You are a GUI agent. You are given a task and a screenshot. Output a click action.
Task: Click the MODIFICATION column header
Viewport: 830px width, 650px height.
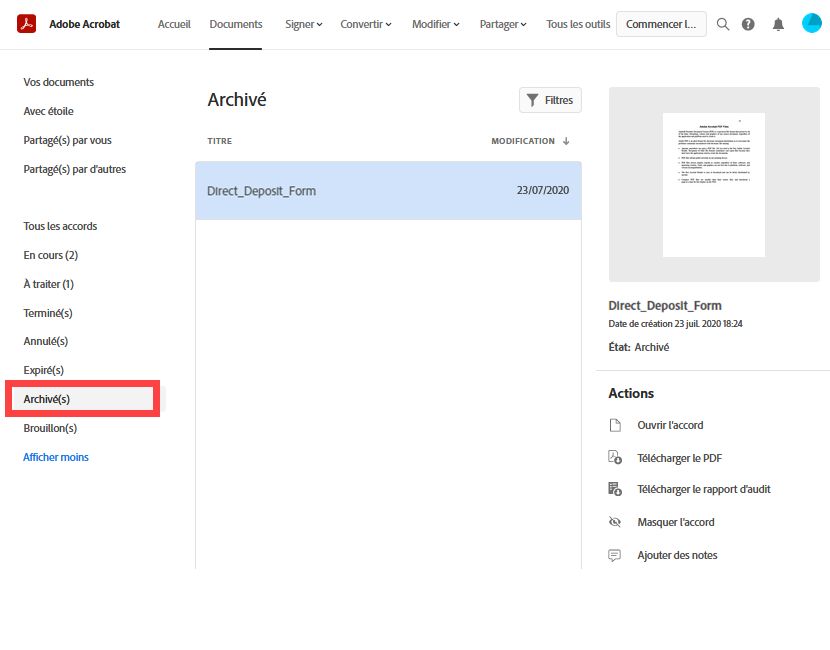point(523,141)
